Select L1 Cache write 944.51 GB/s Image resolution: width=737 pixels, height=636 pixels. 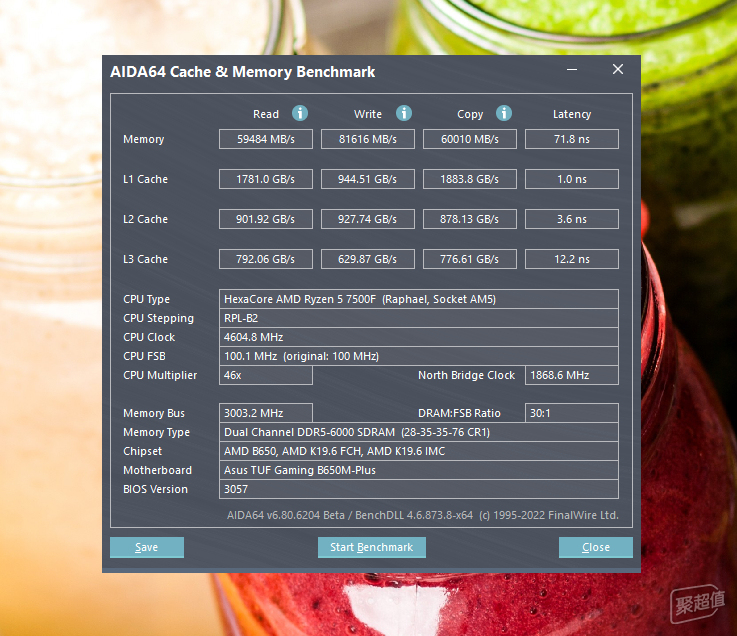pos(368,179)
